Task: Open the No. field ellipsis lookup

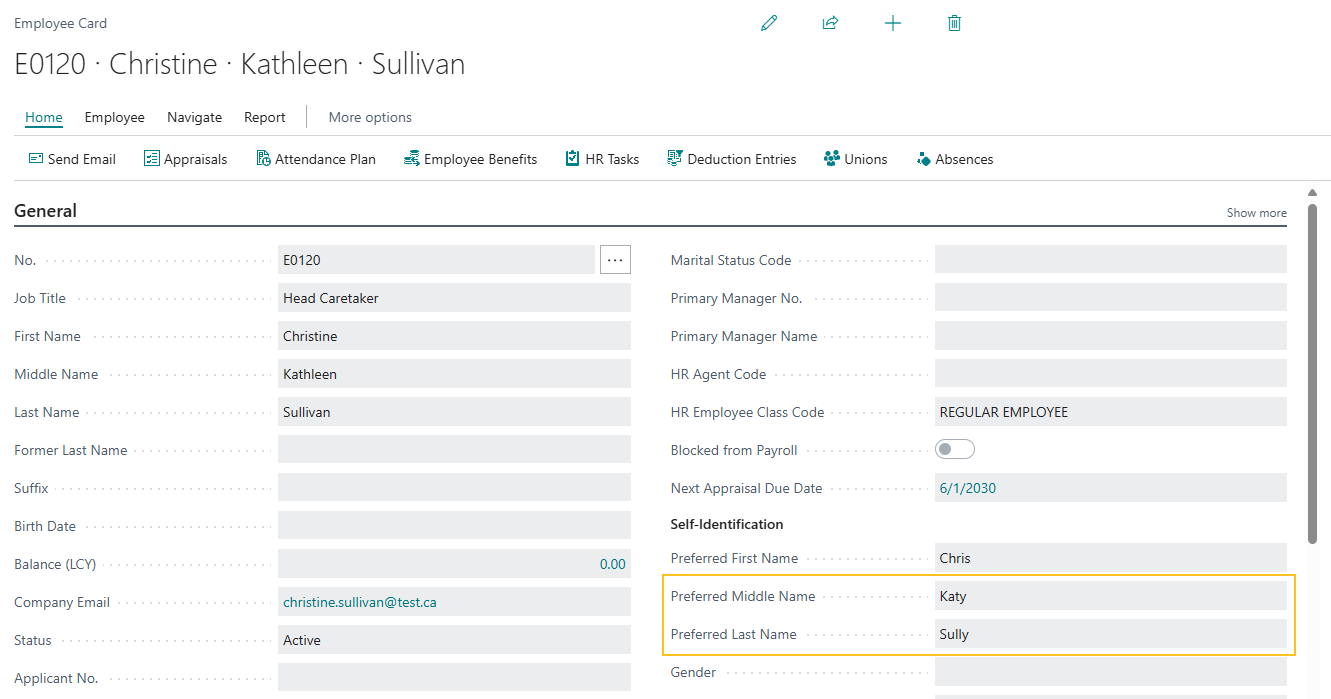Action: pos(615,259)
